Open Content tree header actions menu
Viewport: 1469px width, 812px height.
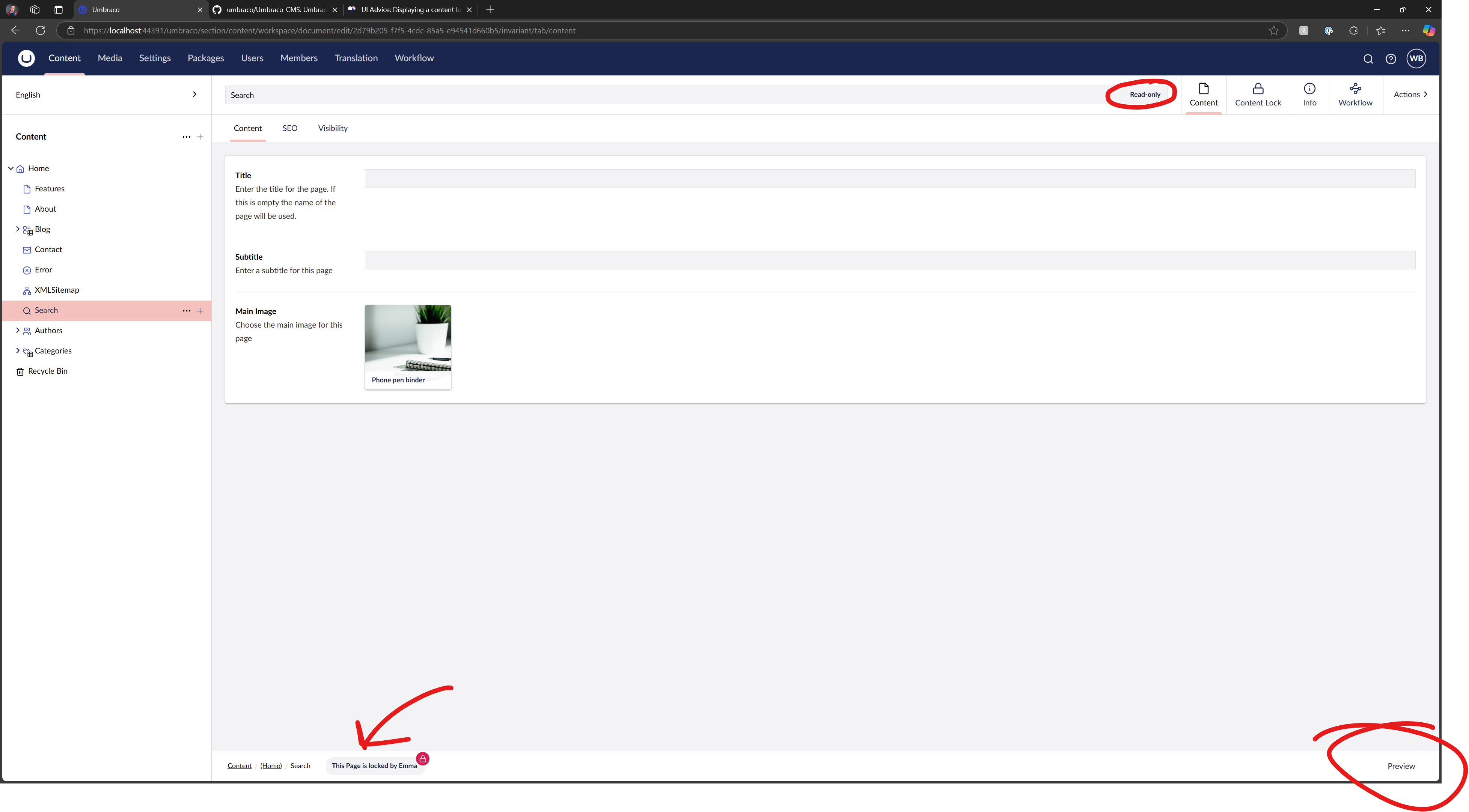[x=187, y=137]
